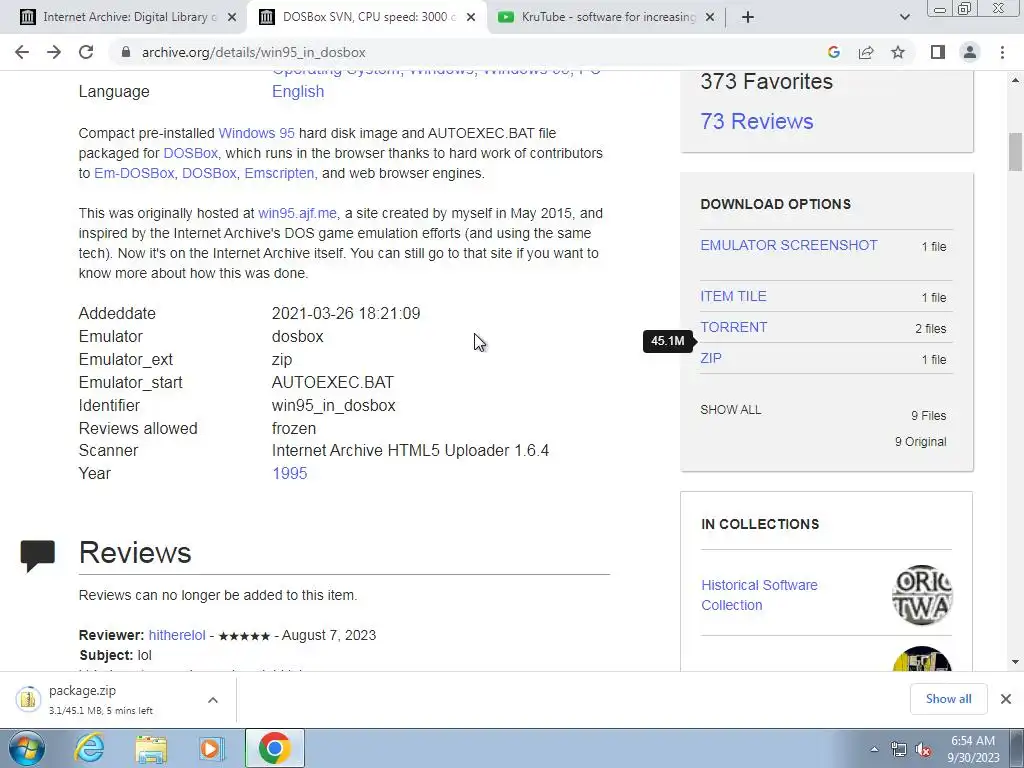Close the downloads bar

click(1006, 699)
